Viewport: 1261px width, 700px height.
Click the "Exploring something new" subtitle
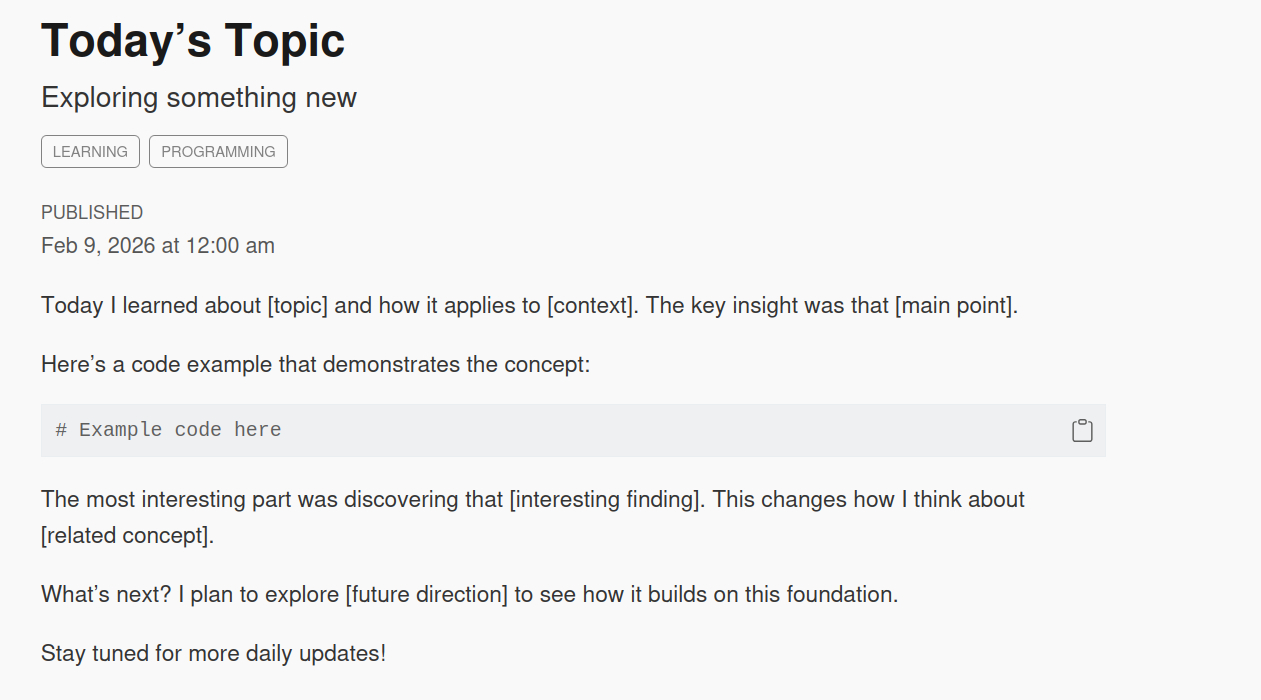pyautogui.click(x=199, y=98)
